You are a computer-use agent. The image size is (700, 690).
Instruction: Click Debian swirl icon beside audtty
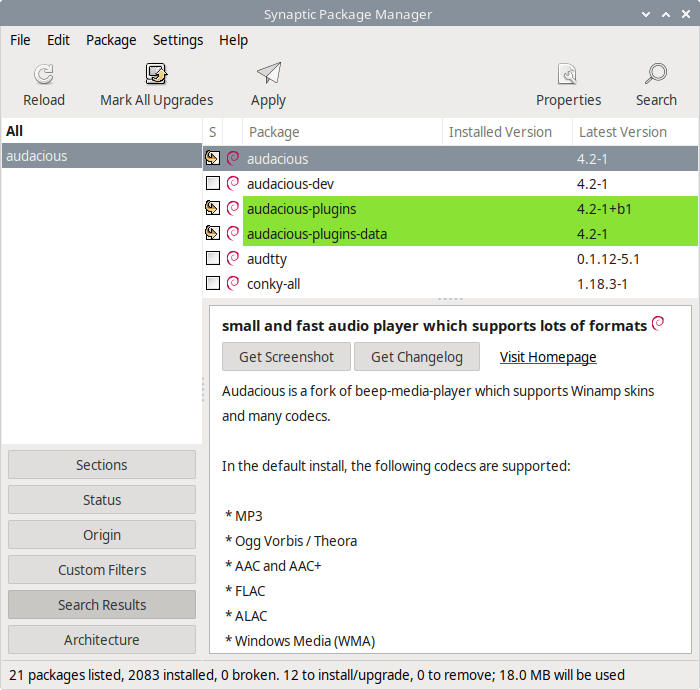(x=233, y=258)
